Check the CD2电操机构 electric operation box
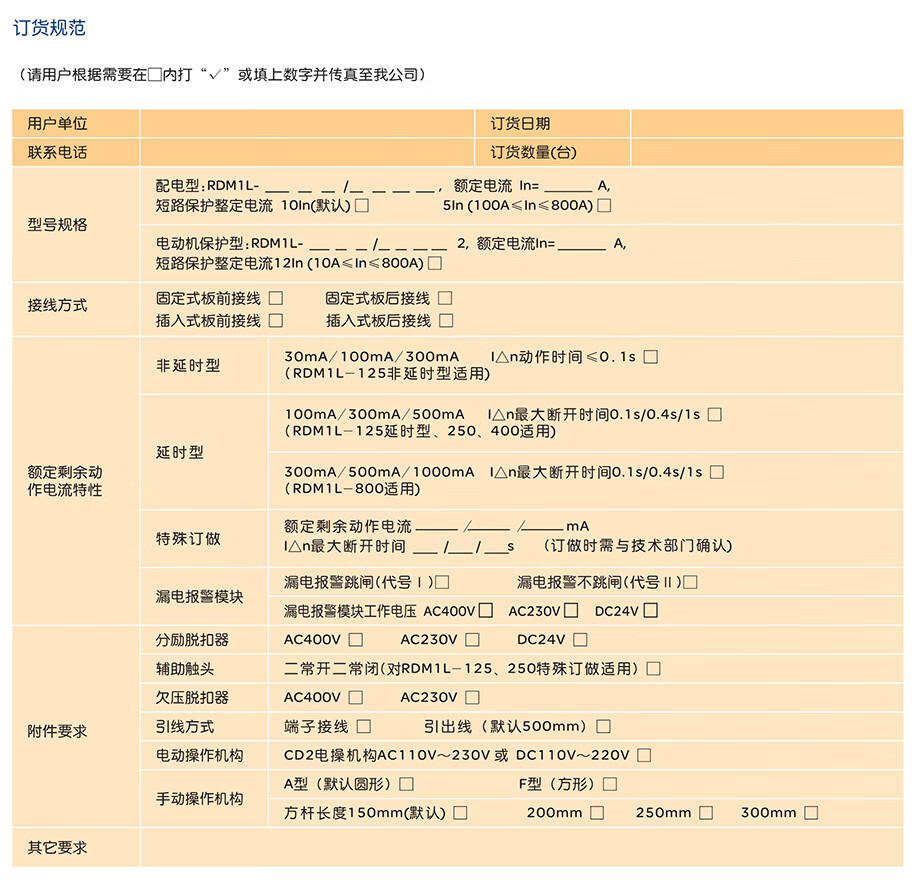Screen dimensions: 920x883 [x=644, y=756]
